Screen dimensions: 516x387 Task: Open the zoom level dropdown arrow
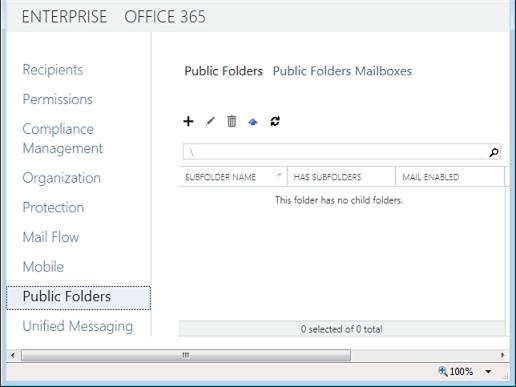488,371
